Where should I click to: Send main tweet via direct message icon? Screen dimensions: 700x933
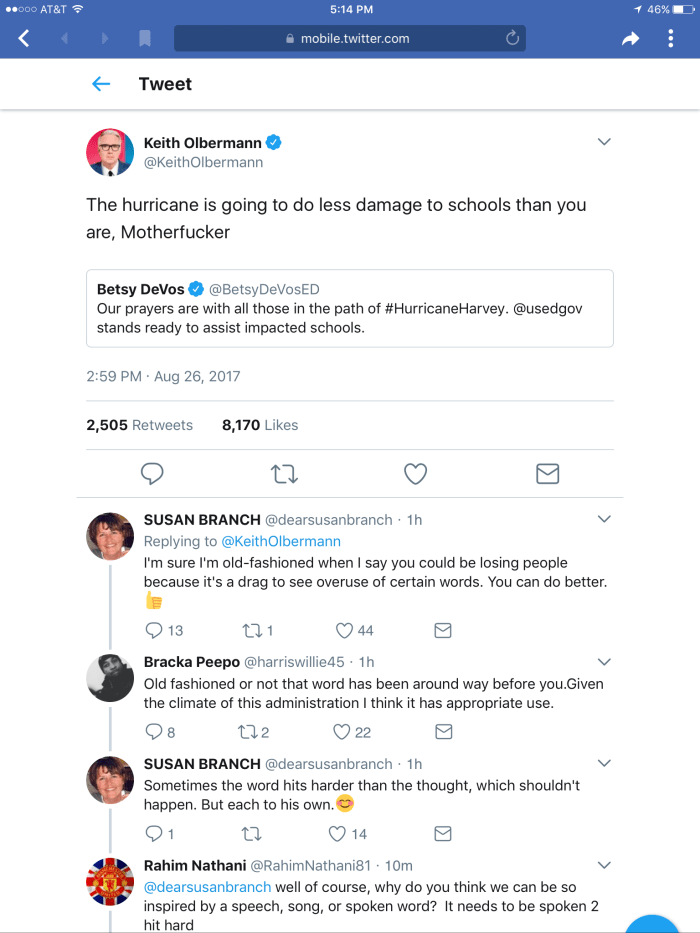[x=547, y=473]
